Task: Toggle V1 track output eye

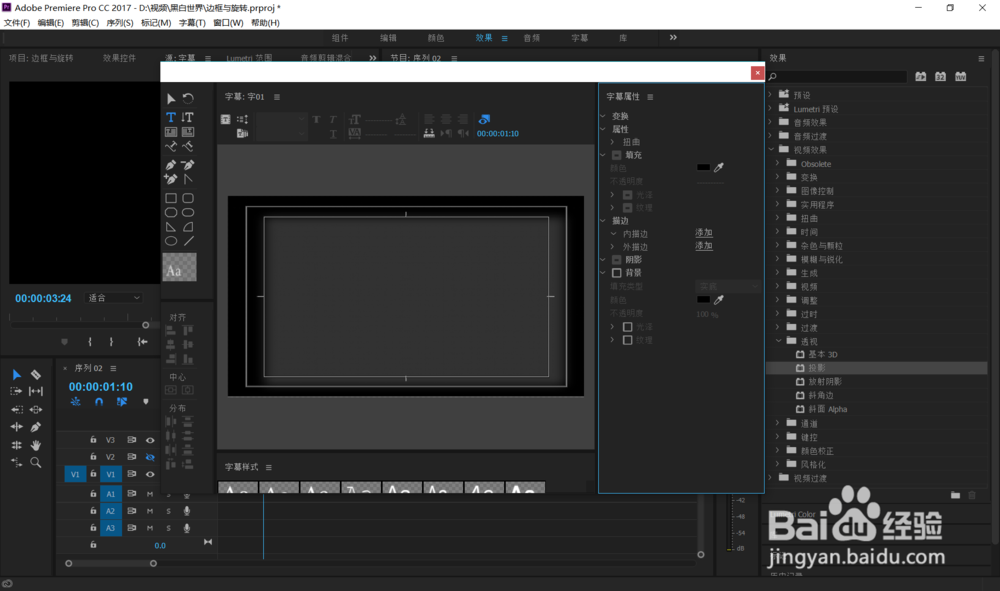Action: click(150, 474)
